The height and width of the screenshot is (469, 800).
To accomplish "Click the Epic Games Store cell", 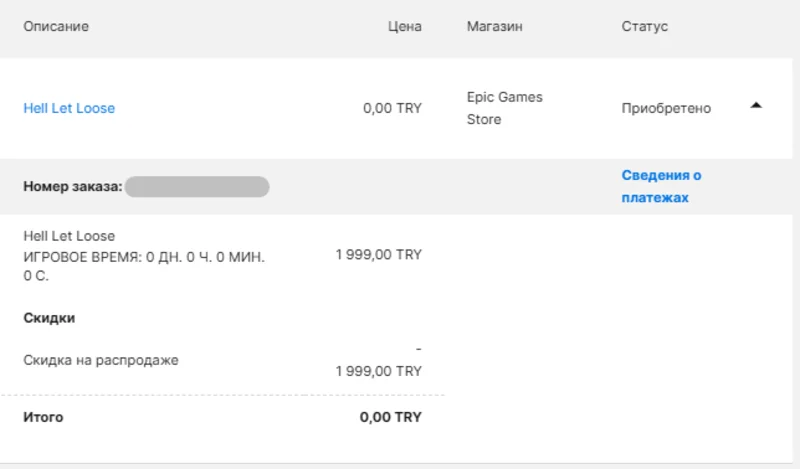I will click(504, 108).
